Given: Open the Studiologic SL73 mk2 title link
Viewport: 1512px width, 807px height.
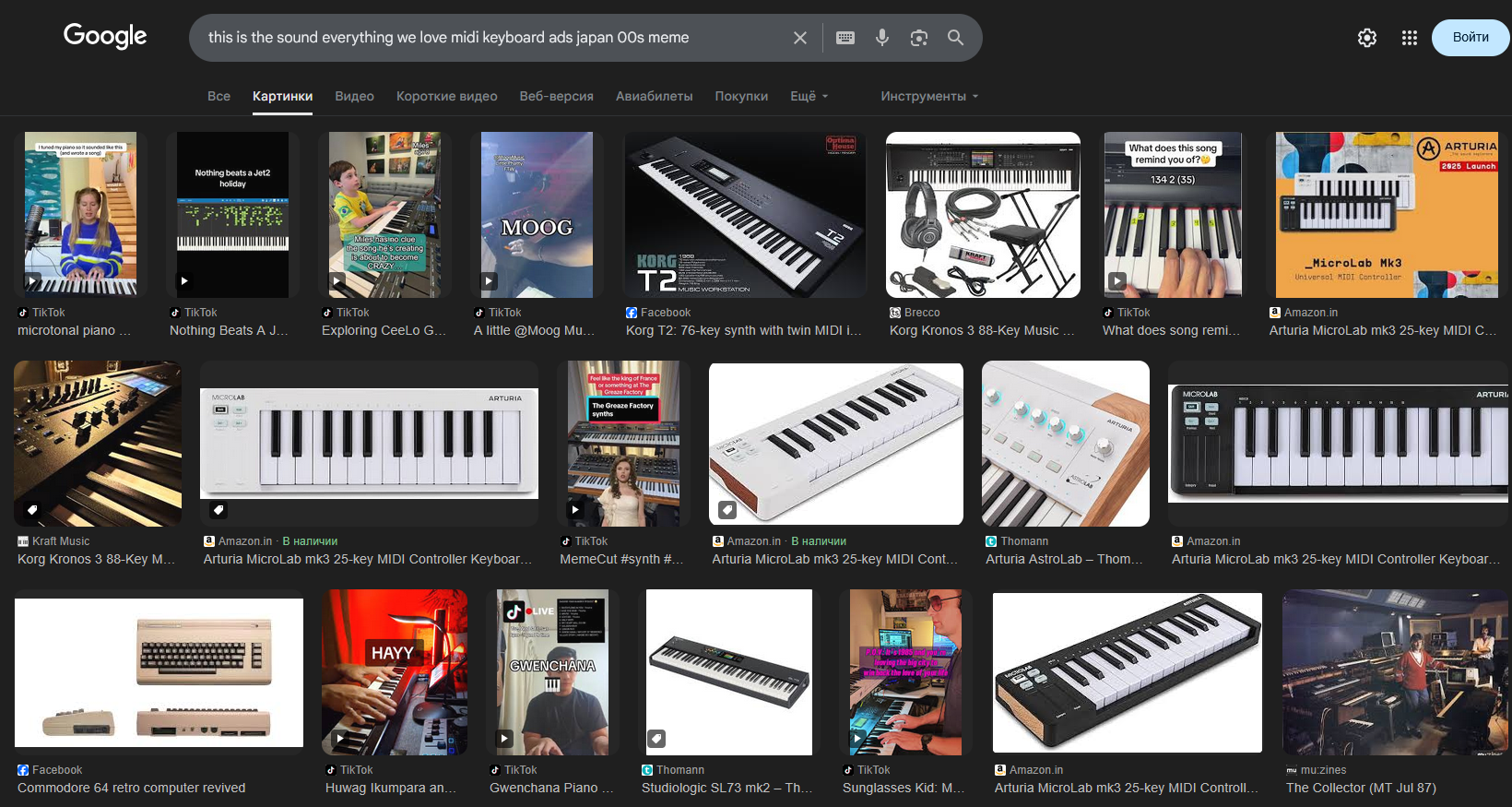Looking at the screenshot, I should coord(726,788).
